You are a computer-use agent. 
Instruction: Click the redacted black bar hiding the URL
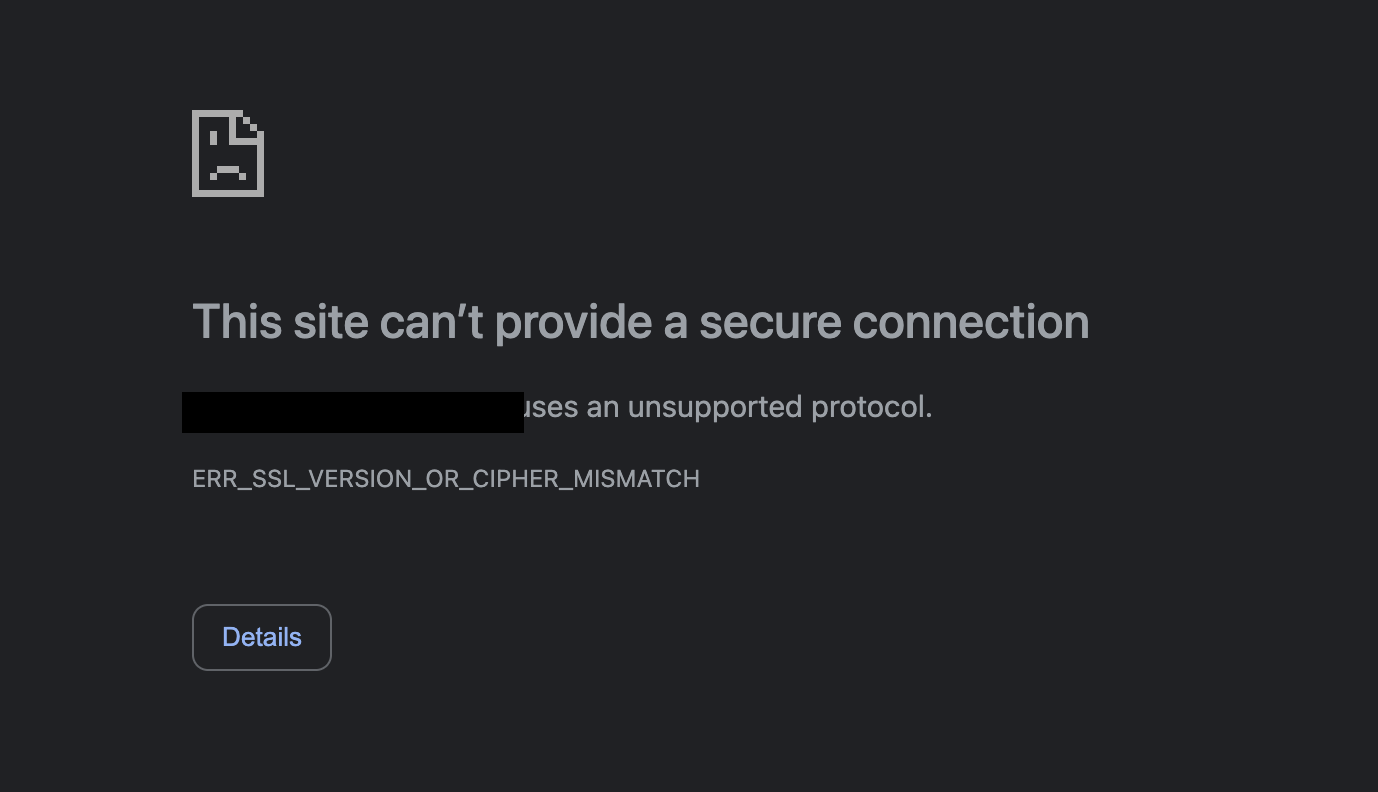click(x=352, y=411)
